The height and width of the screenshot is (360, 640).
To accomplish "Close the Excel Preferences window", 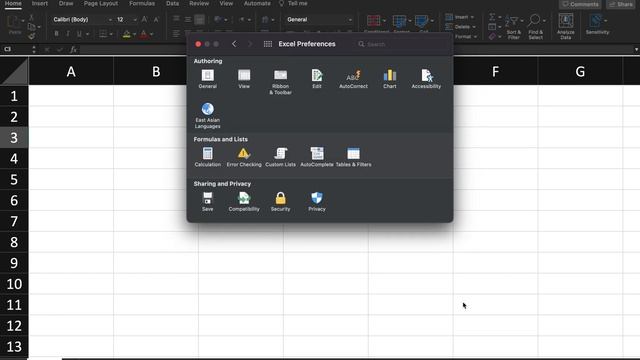I will click(198, 44).
